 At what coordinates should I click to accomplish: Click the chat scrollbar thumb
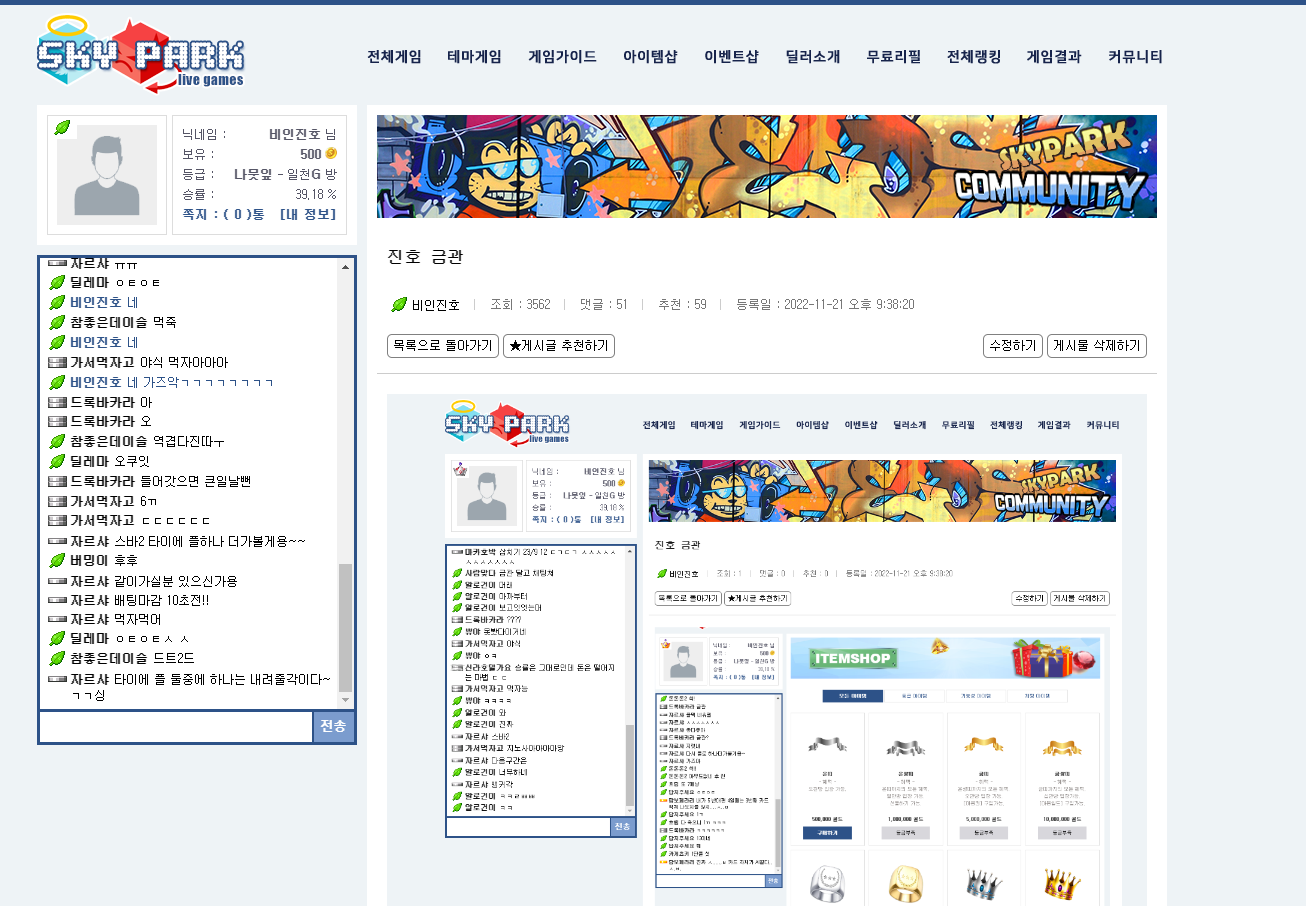coord(345,628)
